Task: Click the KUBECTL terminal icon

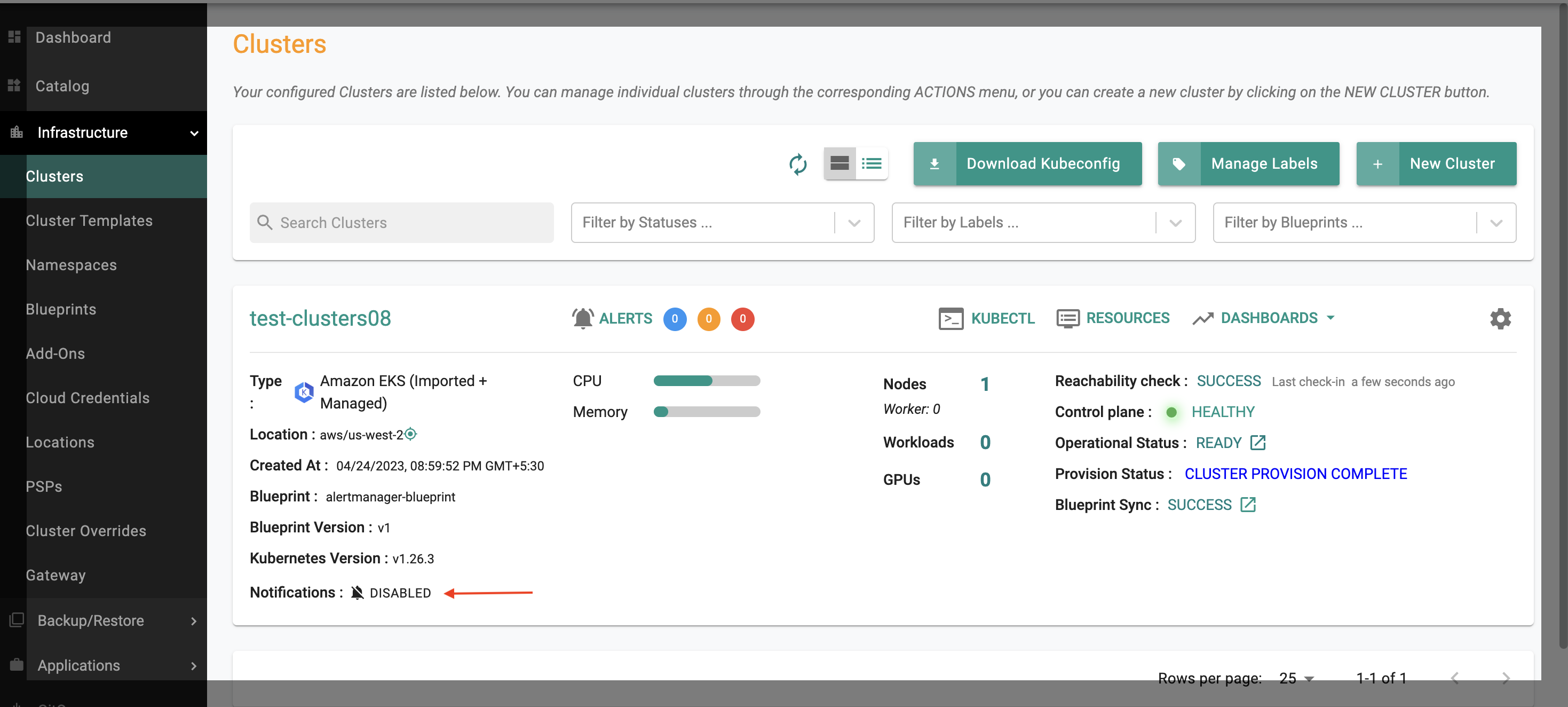Action: pos(951,318)
